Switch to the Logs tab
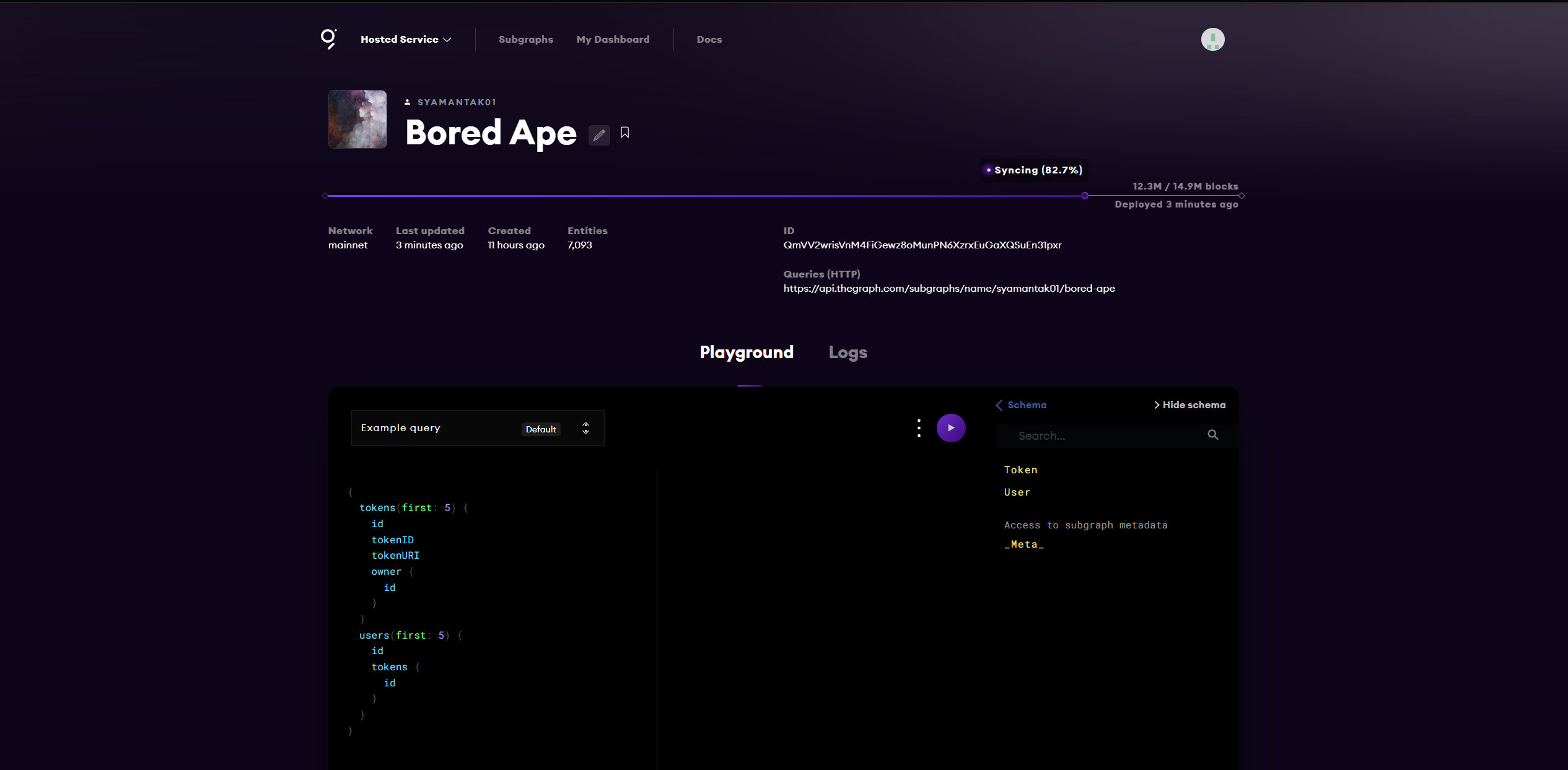1568x770 pixels. [x=848, y=352]
